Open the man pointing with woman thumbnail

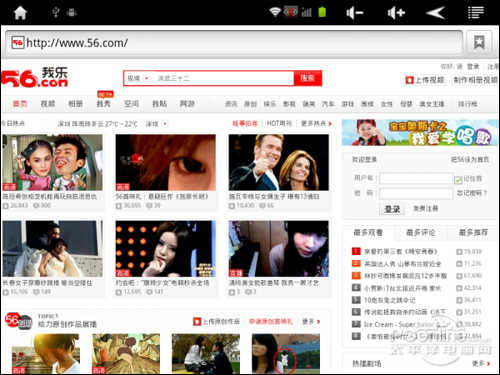(x=279, y=162)
